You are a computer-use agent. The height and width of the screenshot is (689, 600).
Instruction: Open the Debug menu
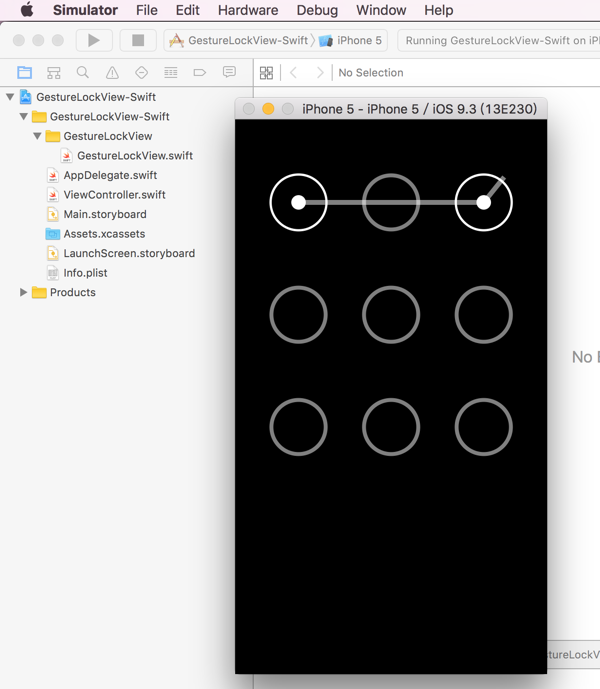[317, 10]
